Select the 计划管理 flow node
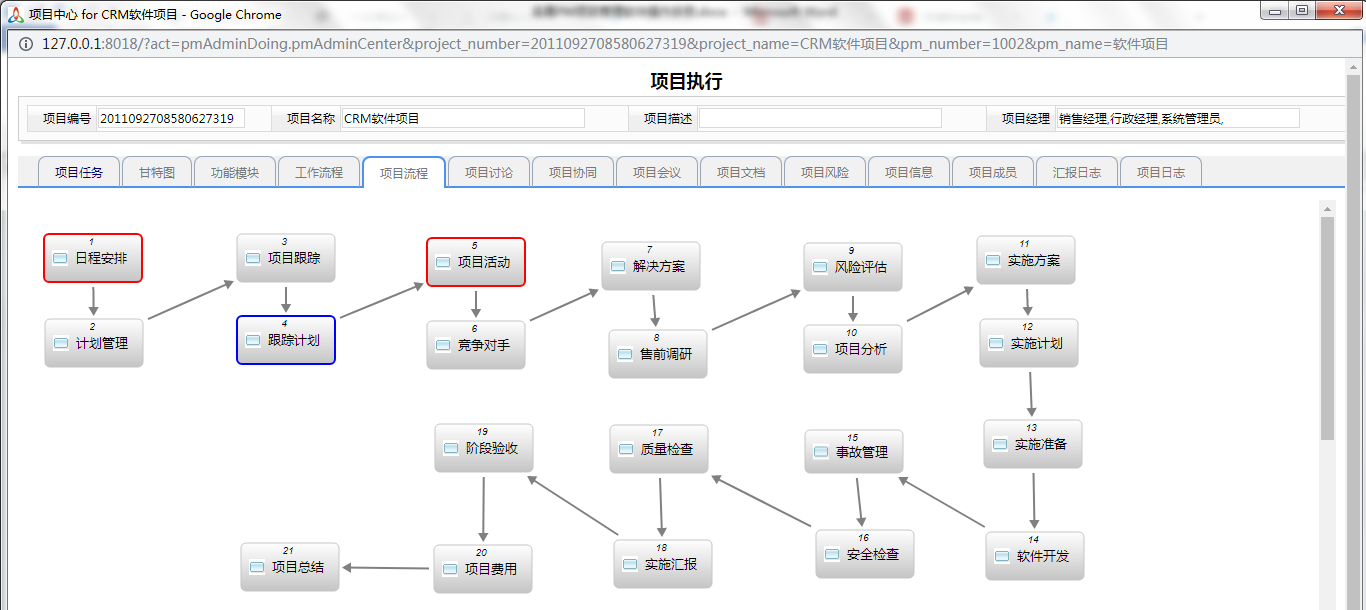Image resolution: width=1366 pixels, height=610 pixels. click(x=94, y=343)
